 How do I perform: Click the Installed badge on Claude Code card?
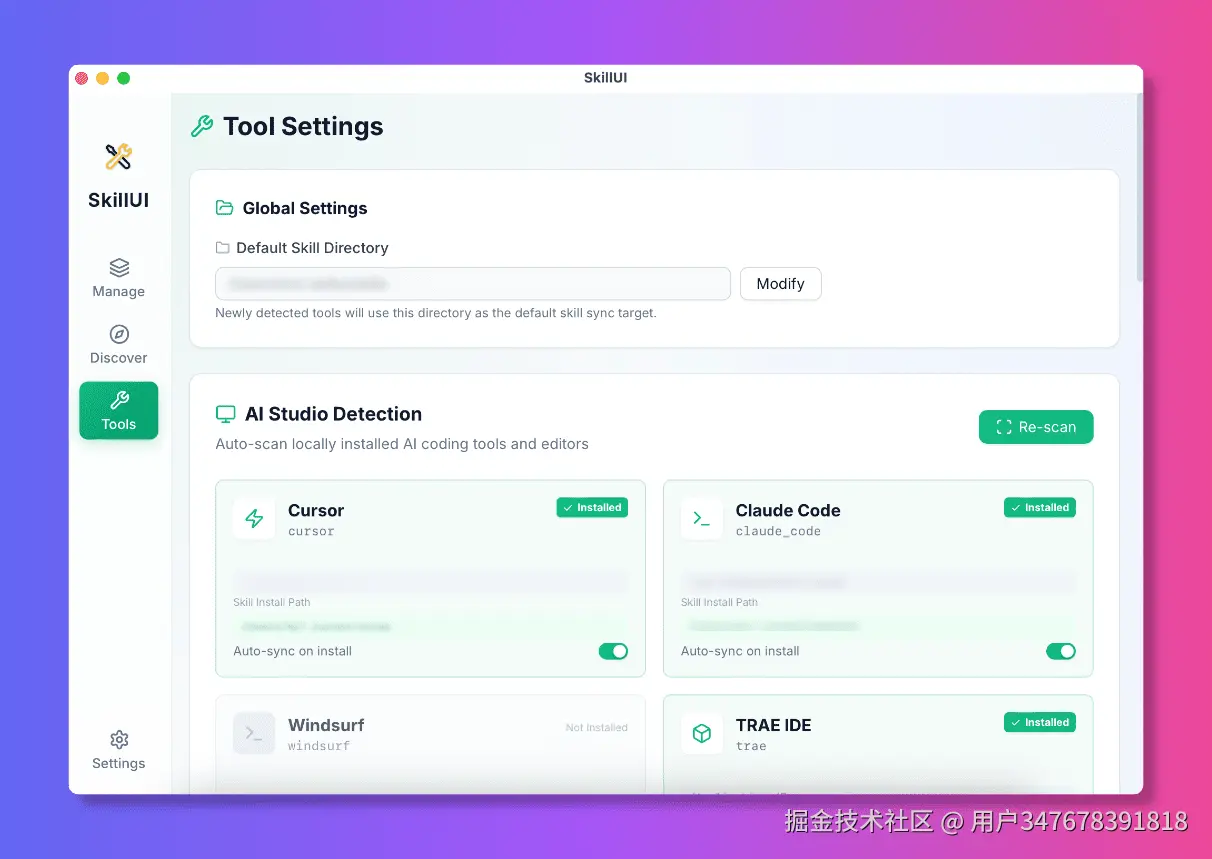click(1040, 508)
